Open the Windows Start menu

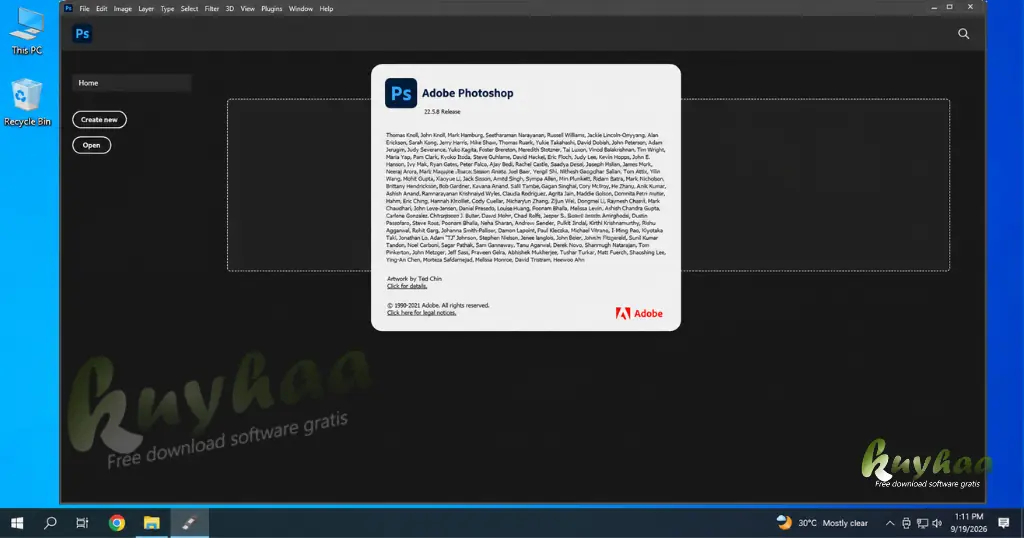(17, 523)
